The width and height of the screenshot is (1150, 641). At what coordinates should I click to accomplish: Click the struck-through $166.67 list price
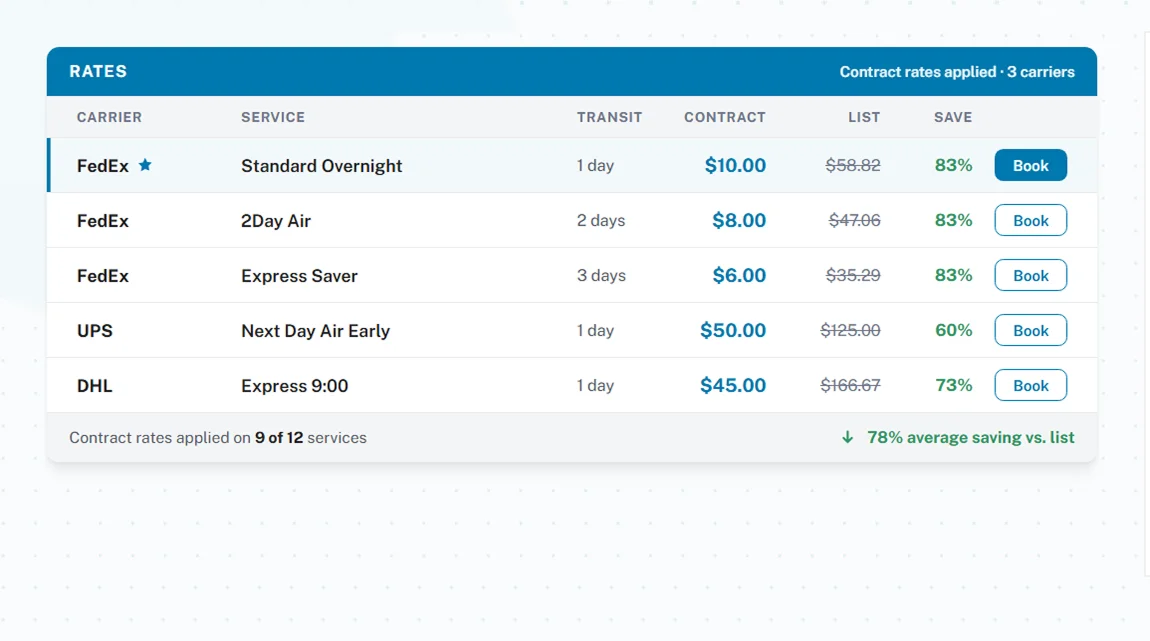click(850, 386)
